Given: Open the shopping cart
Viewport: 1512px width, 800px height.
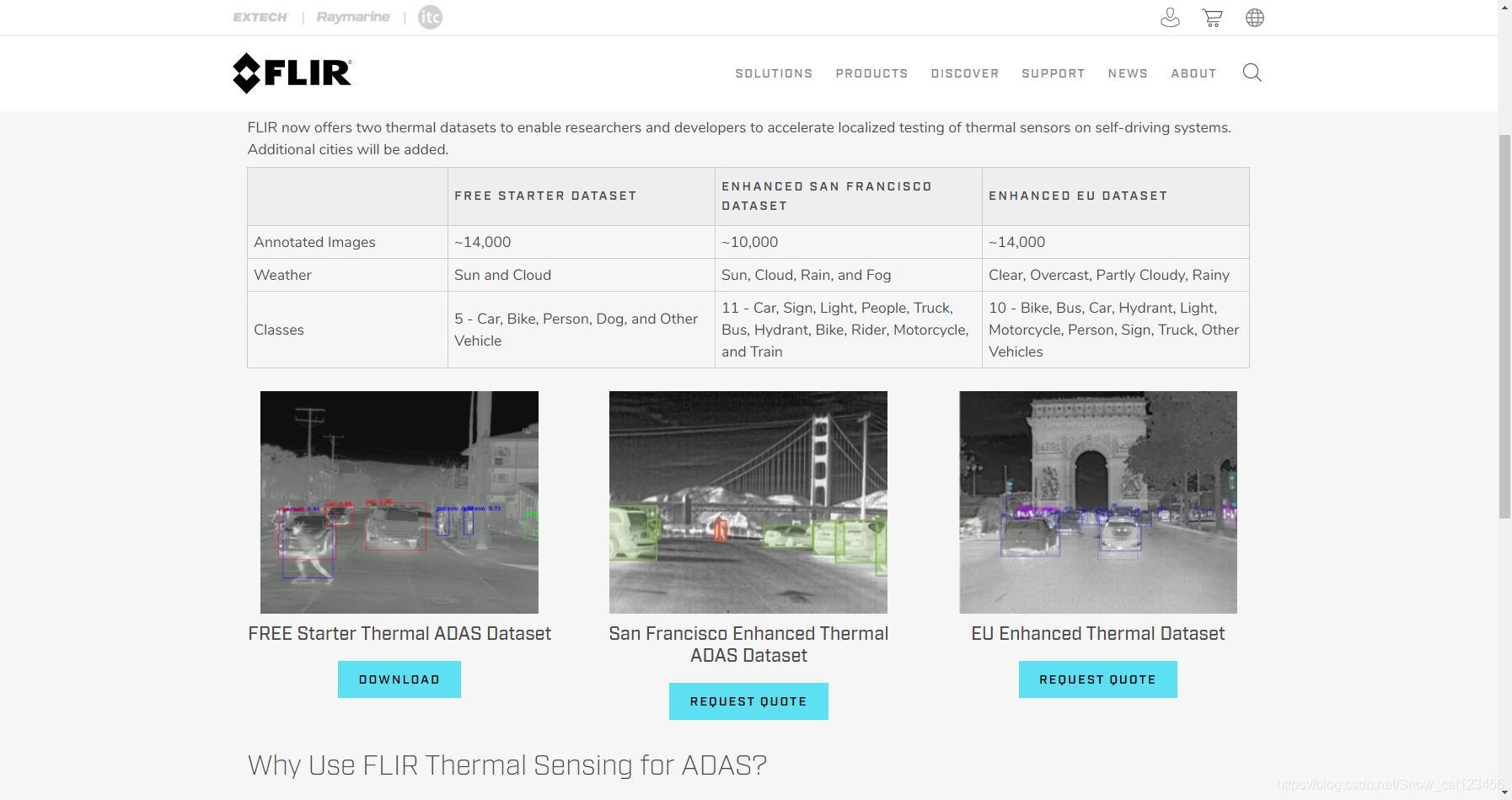Looking at the screenshot, I should [x=1212, y=18].
